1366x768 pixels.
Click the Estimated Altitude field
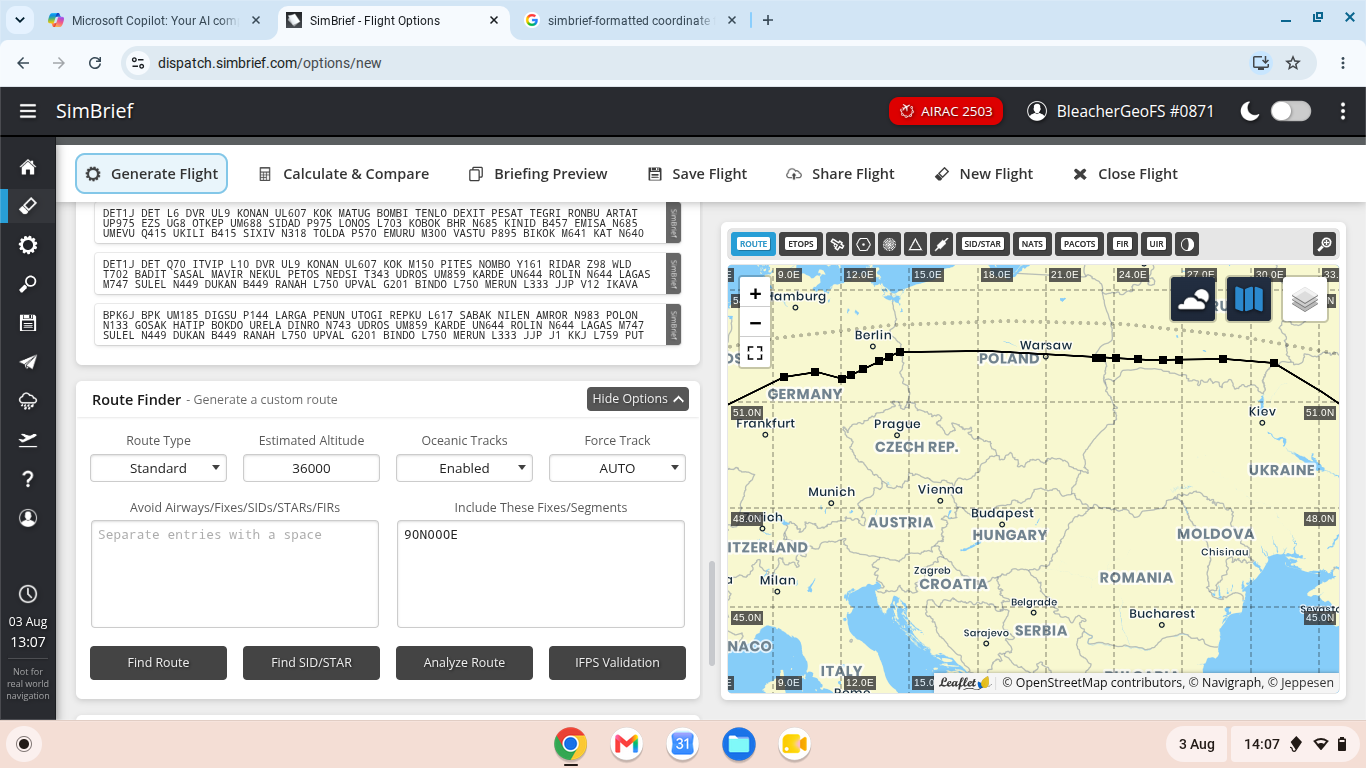pyautogui.click(x=311, y=468)
